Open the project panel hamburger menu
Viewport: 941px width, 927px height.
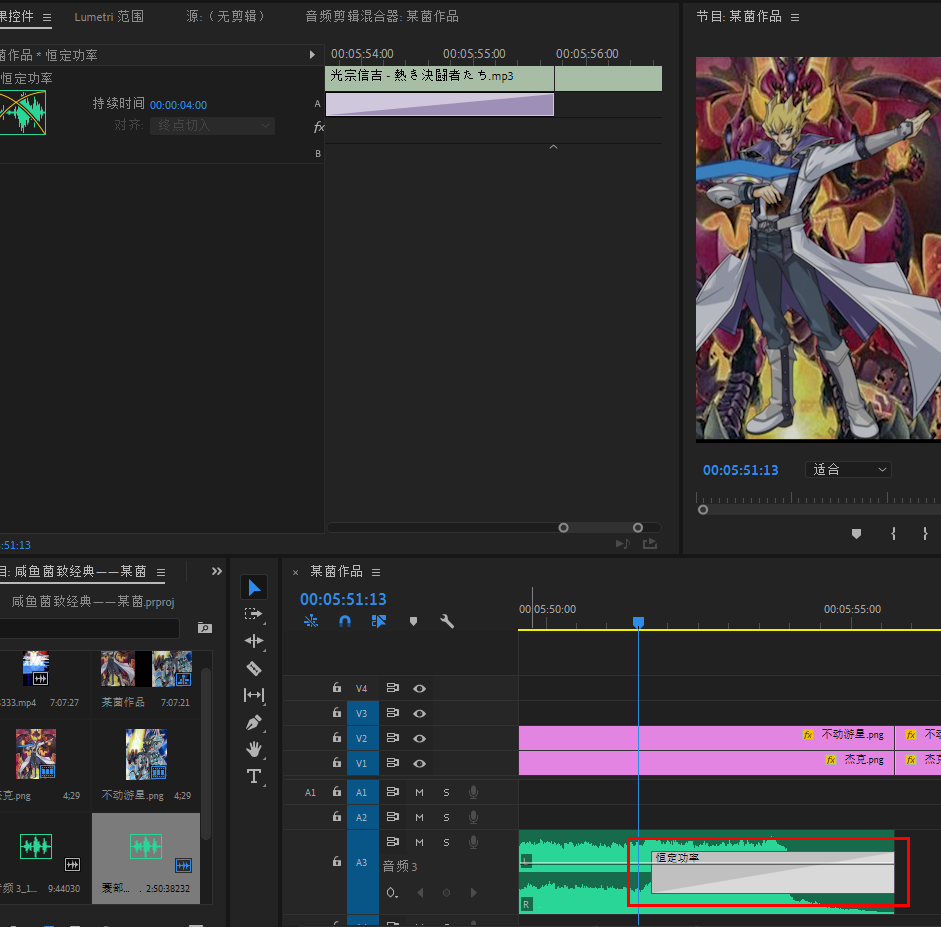tap(161, 572)
